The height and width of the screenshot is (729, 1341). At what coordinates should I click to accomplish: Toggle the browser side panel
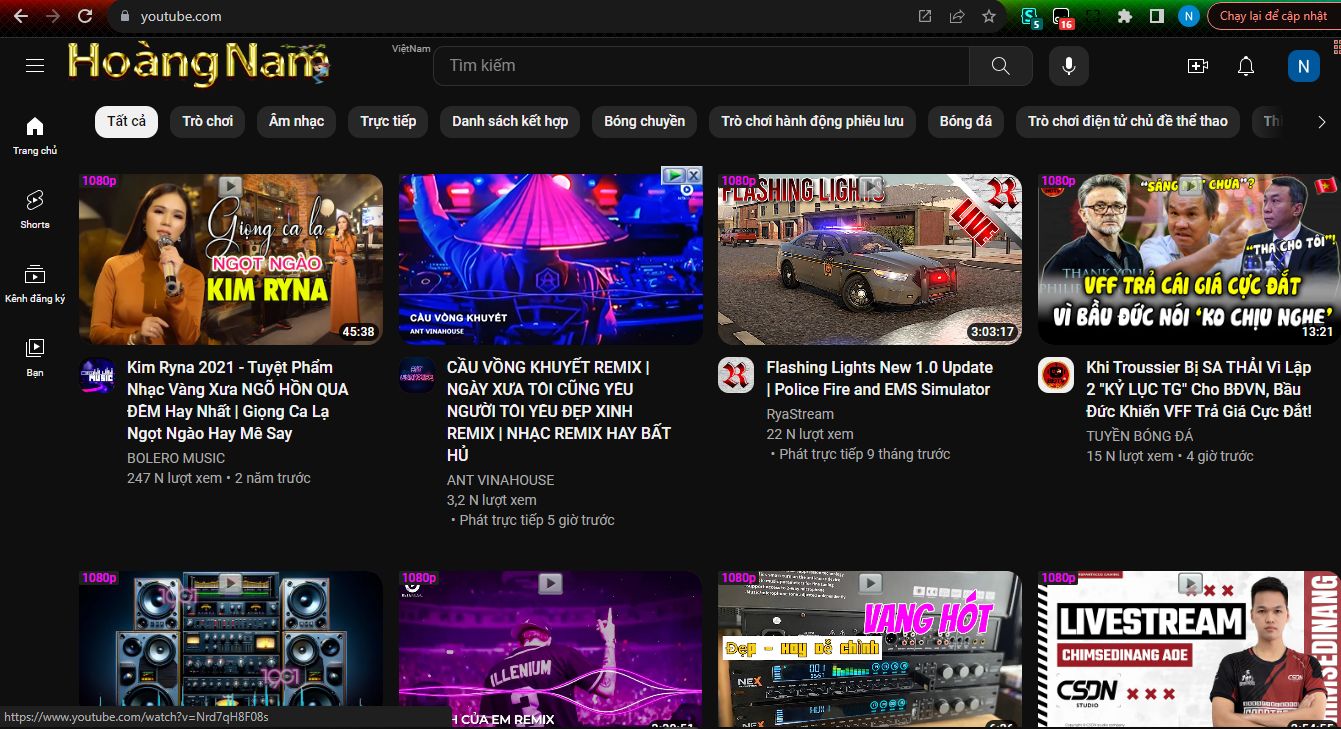click(1157, 16)
